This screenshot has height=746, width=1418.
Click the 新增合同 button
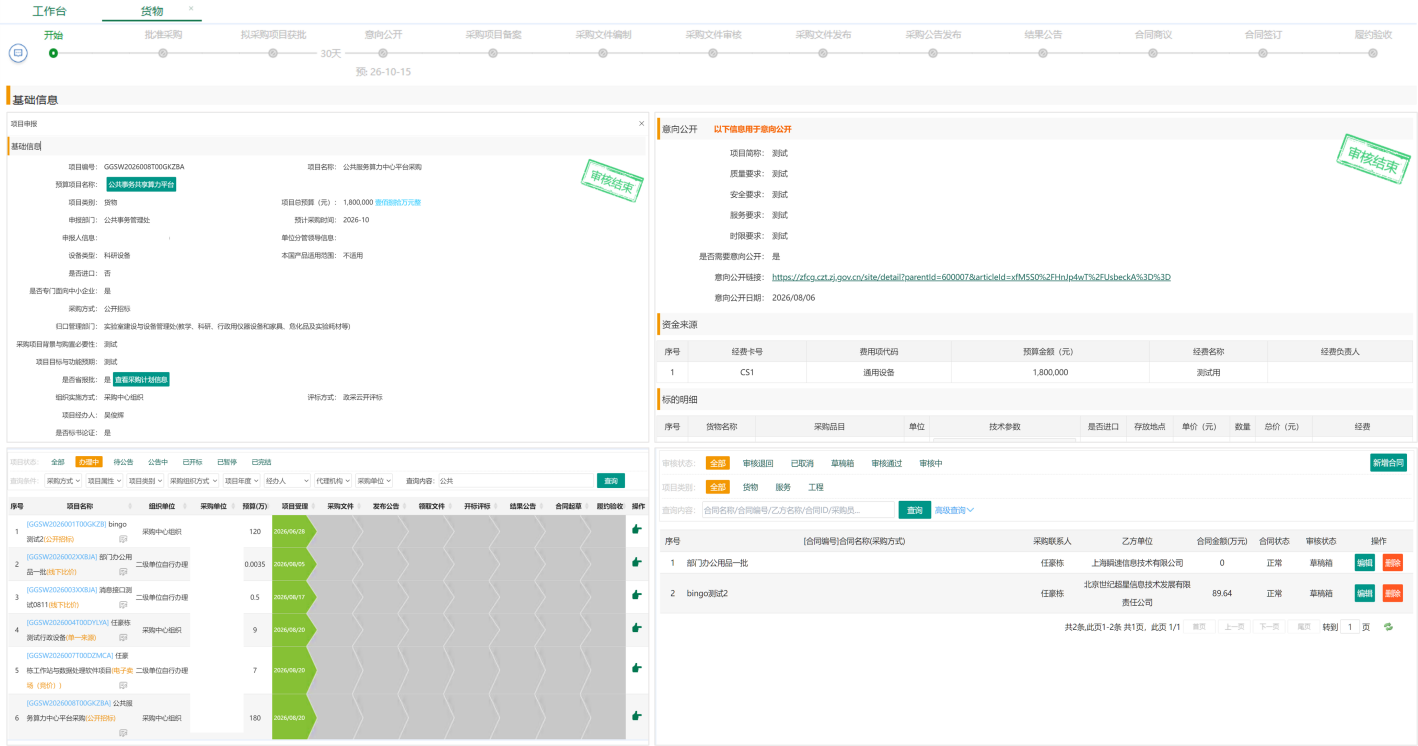[1389, 463]
